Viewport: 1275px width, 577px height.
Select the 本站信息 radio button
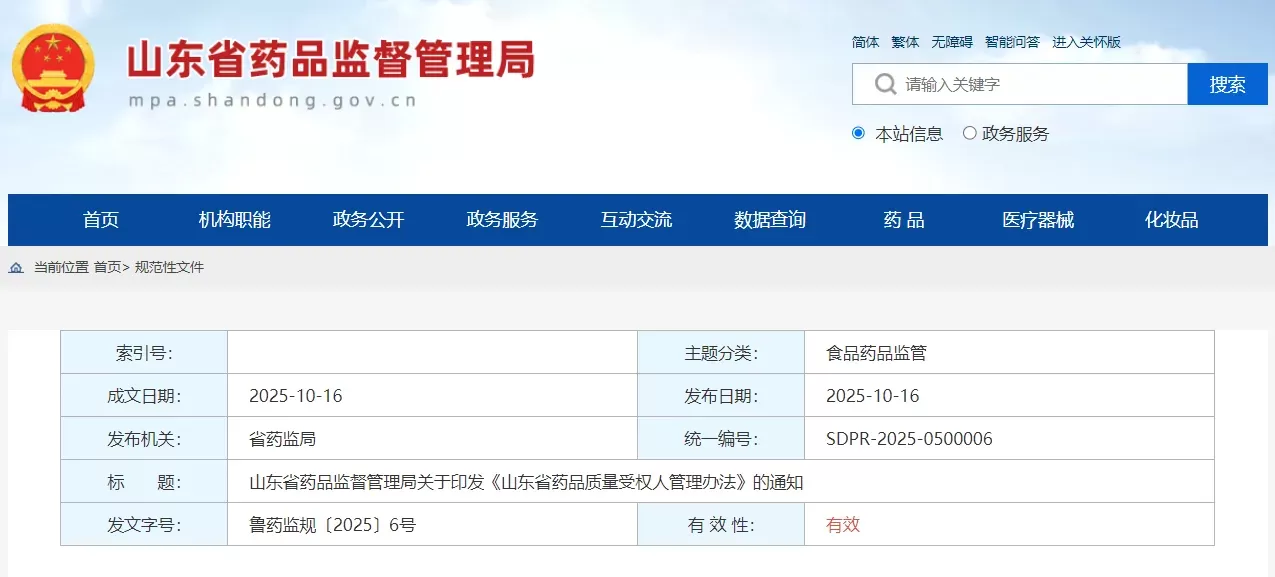858,133
